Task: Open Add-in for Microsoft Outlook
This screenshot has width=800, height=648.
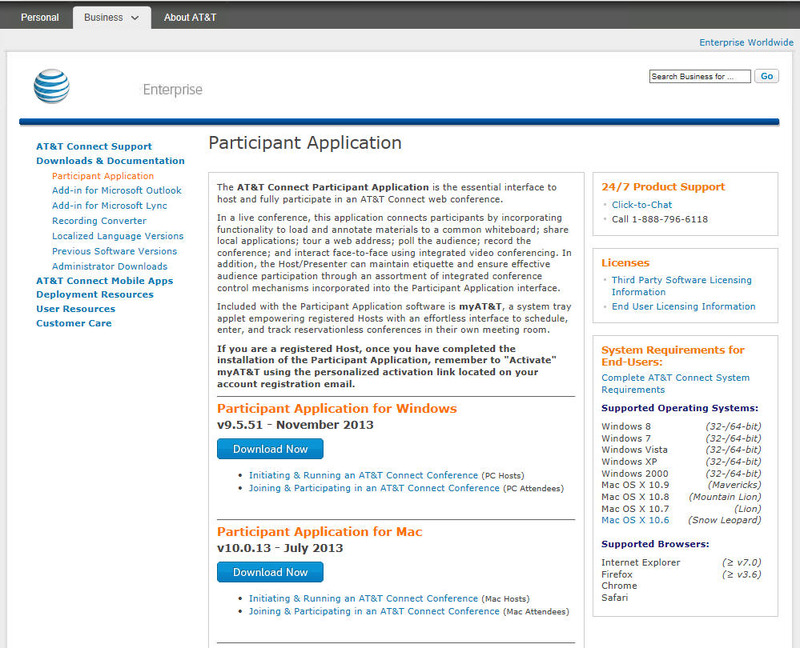Action: [x=117, y=190]
